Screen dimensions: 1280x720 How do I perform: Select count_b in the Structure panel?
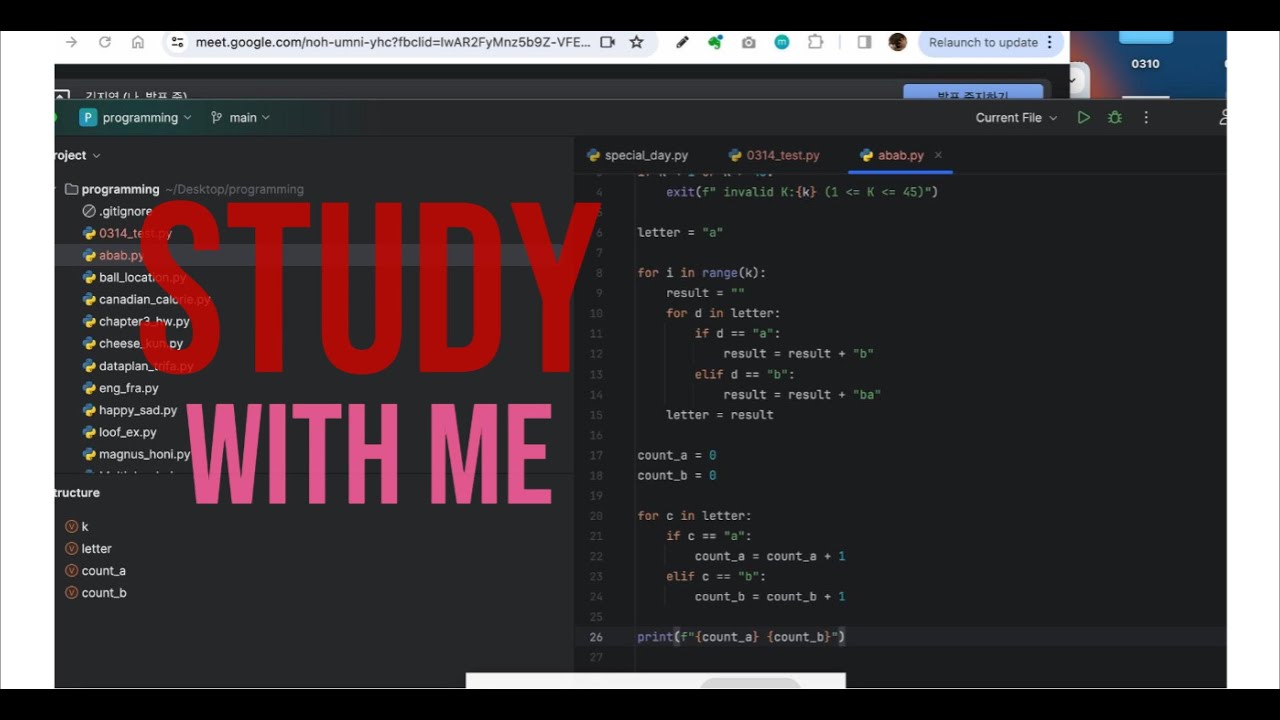95,592
